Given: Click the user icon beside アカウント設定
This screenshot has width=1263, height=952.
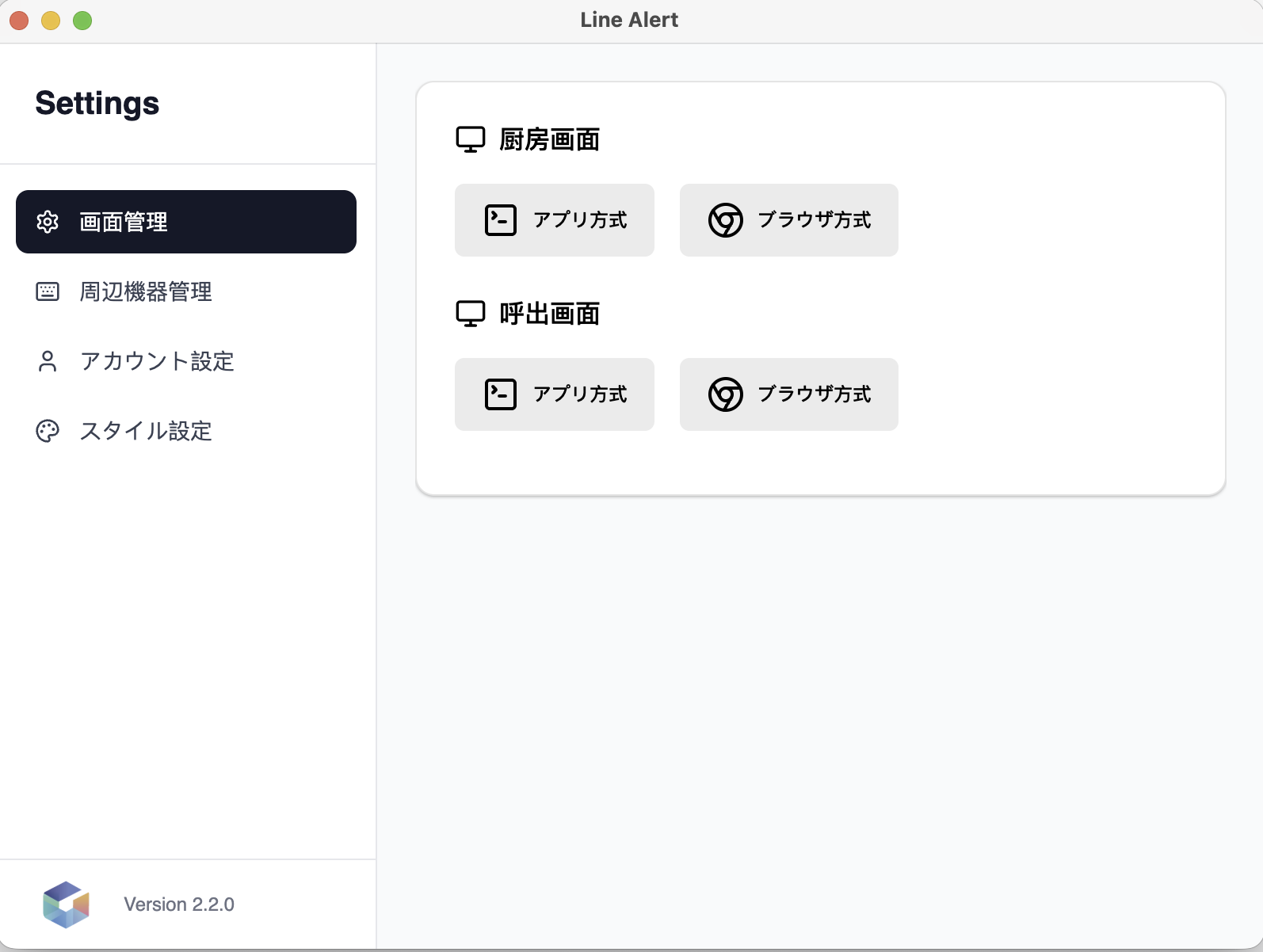Looking at the screenshot, I should [x=48, y=361].
